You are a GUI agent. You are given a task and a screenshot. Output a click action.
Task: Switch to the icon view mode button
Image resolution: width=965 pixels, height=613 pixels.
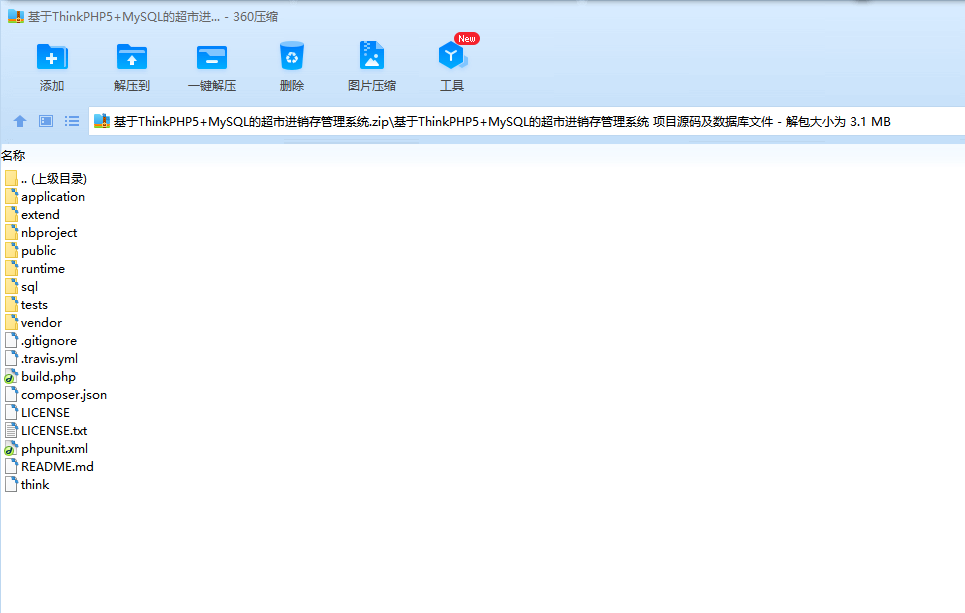point(46,121)
